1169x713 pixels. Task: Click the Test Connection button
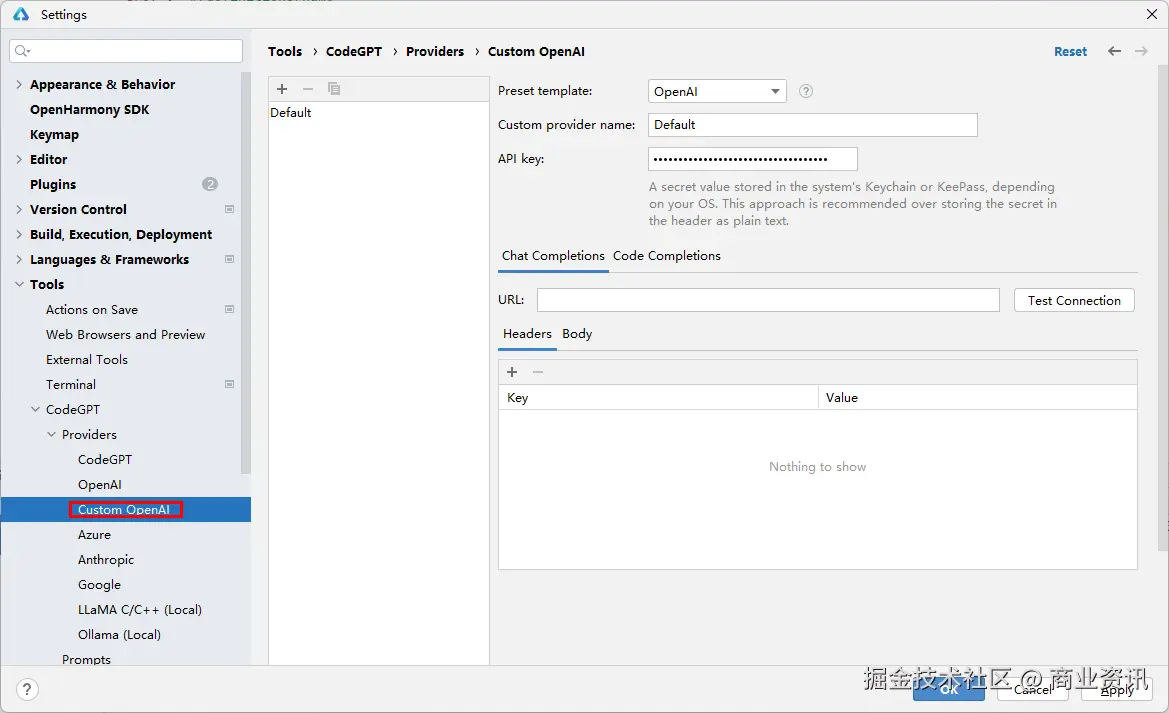[x=1074, y=301]
